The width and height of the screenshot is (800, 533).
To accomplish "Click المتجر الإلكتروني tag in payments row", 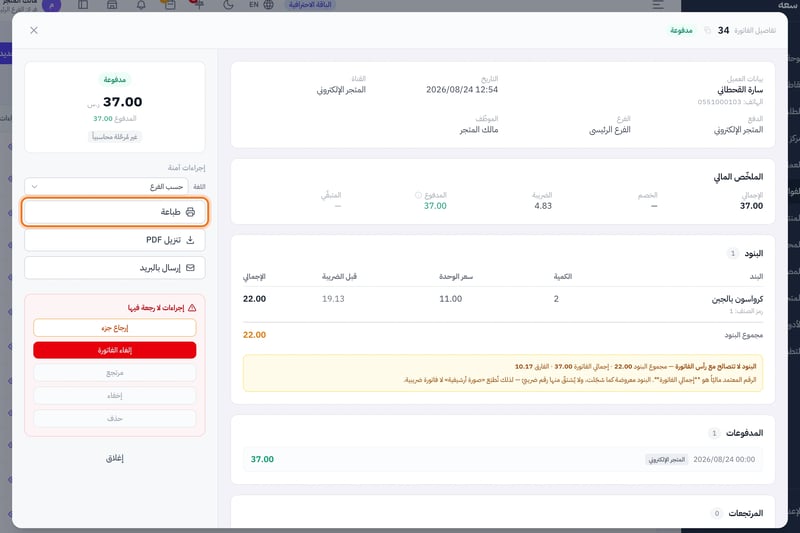I will 666,460.
